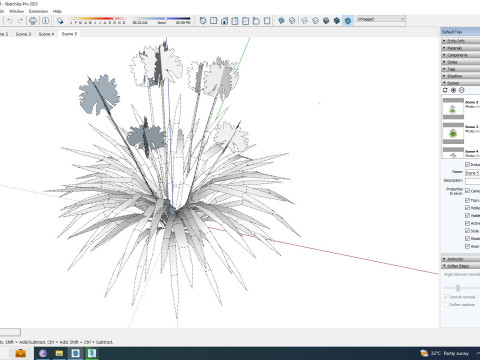Collapse the Scenes panel
This screenshot has width=480, height=360.
461,83
